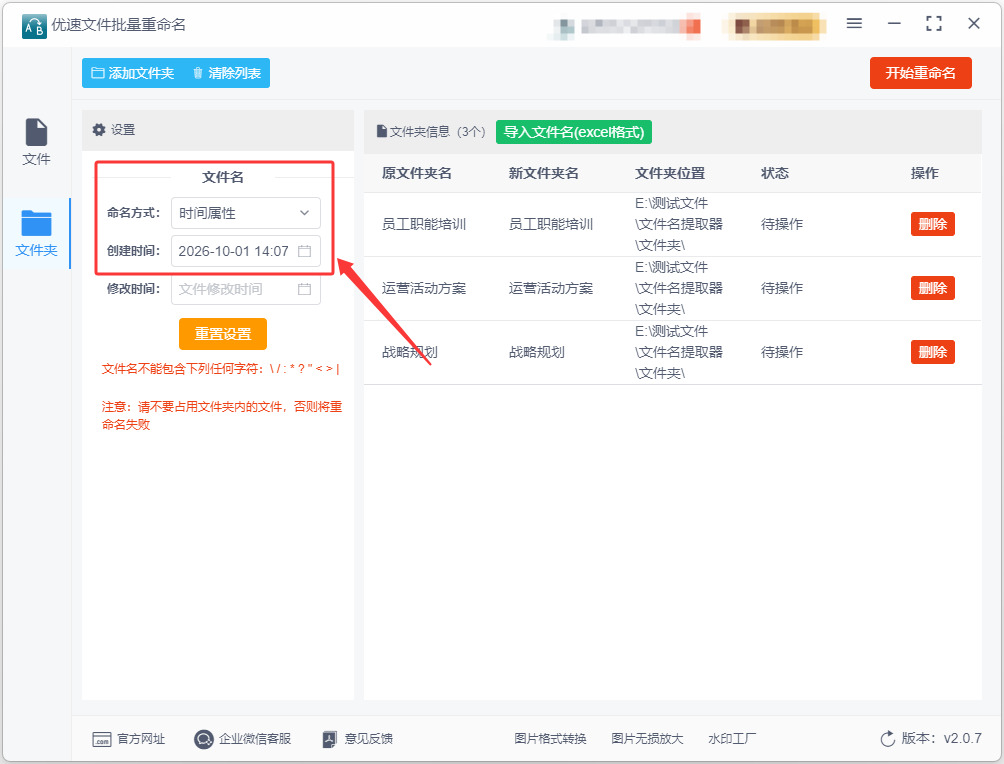Toggle fullscreen from title bar
1004x764 pixels.
tap(934, 24)
